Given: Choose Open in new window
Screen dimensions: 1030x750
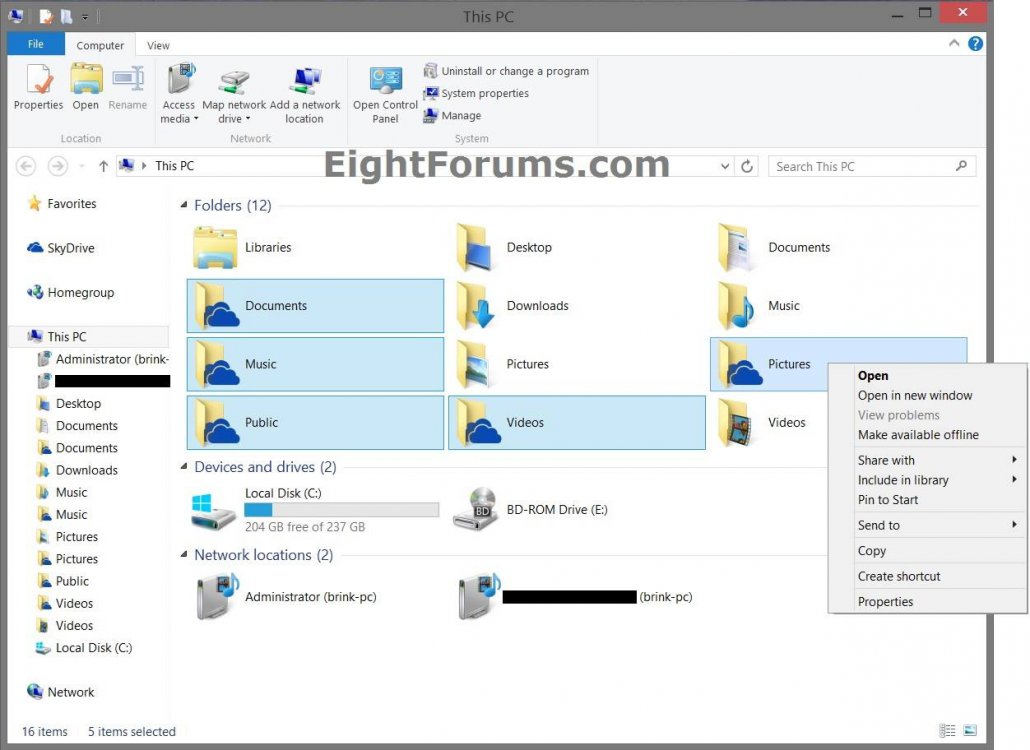Looking at the screenshot, I should coord(915,395).
